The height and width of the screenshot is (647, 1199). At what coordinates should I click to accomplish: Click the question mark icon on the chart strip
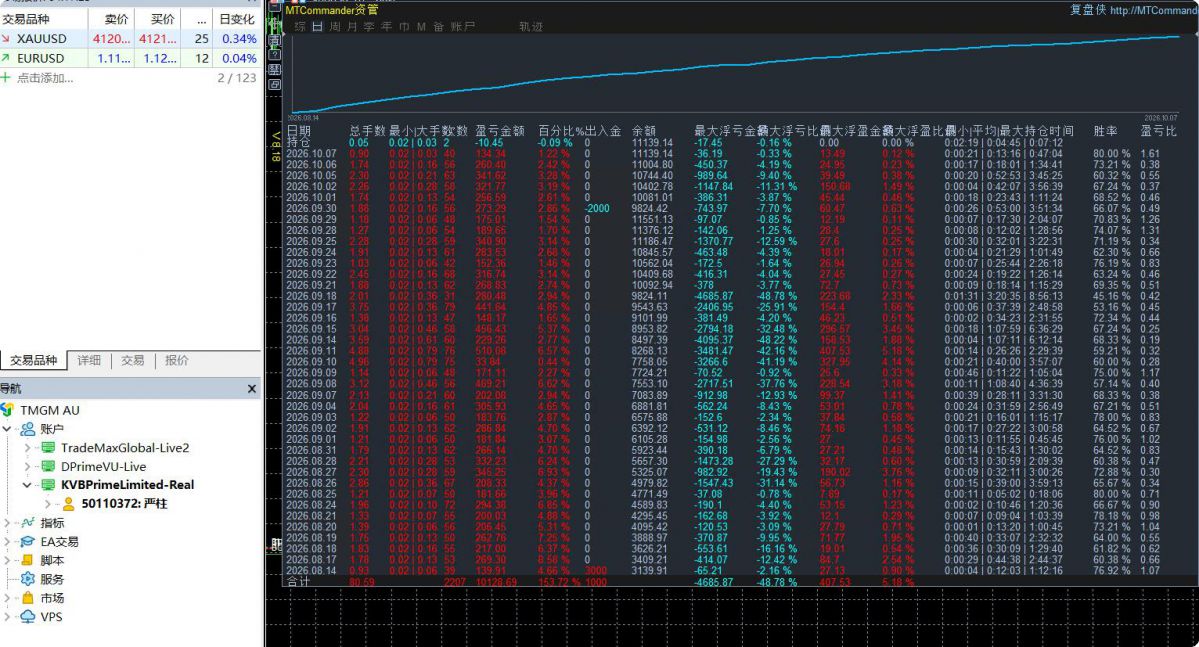(275, 55)
